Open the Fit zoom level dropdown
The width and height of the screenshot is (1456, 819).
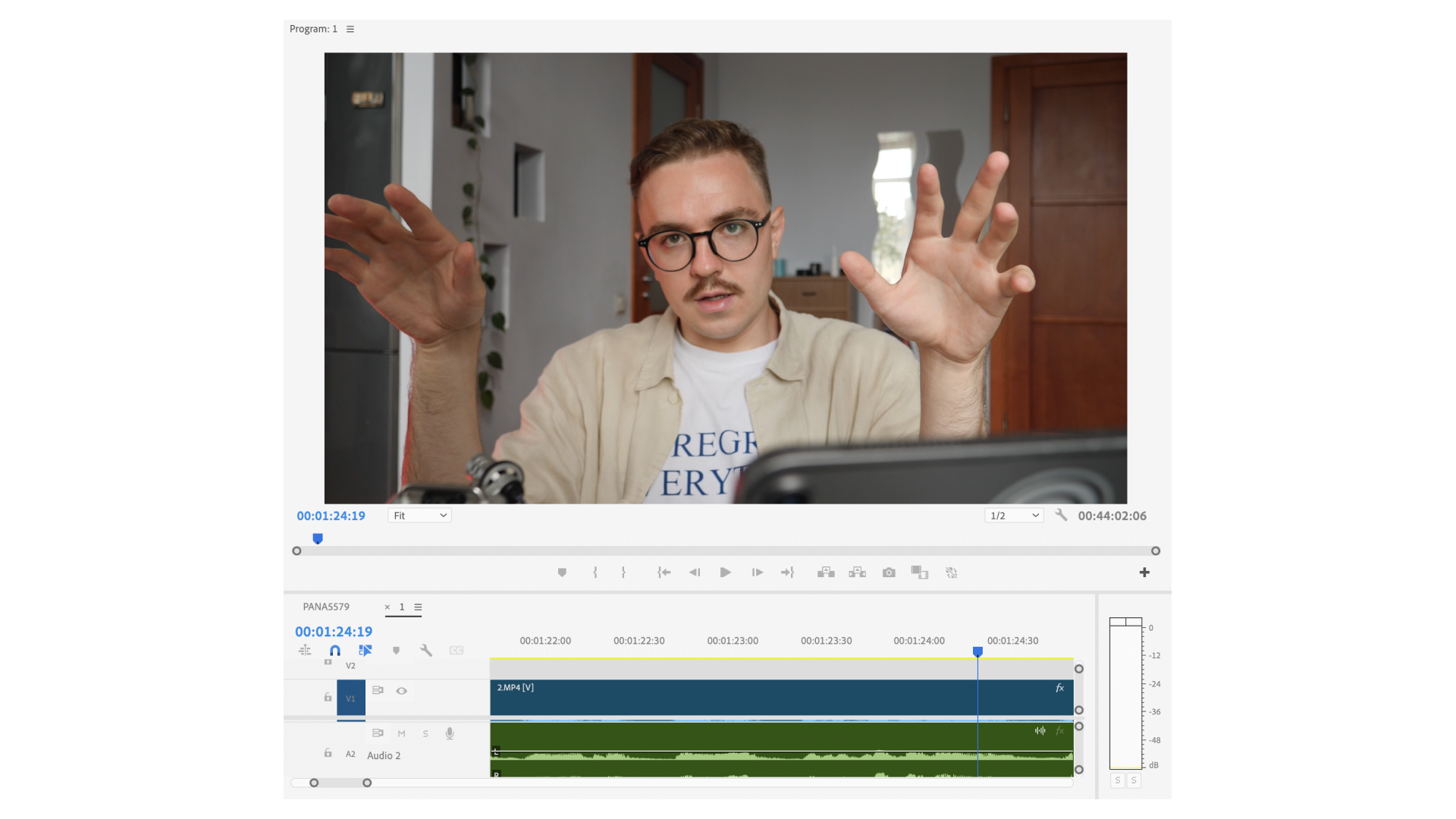(x=419, y=516)
